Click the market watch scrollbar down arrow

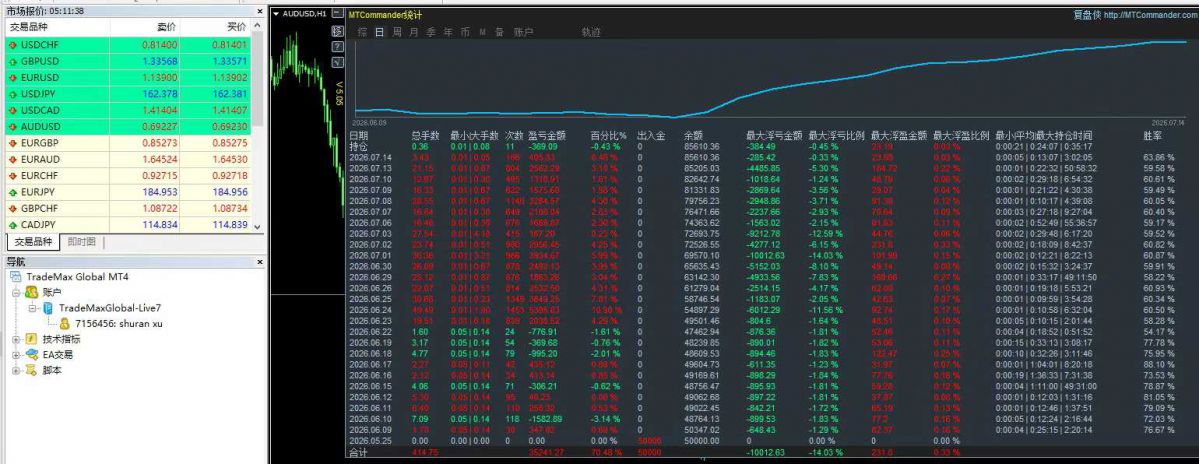pos(258,227)
